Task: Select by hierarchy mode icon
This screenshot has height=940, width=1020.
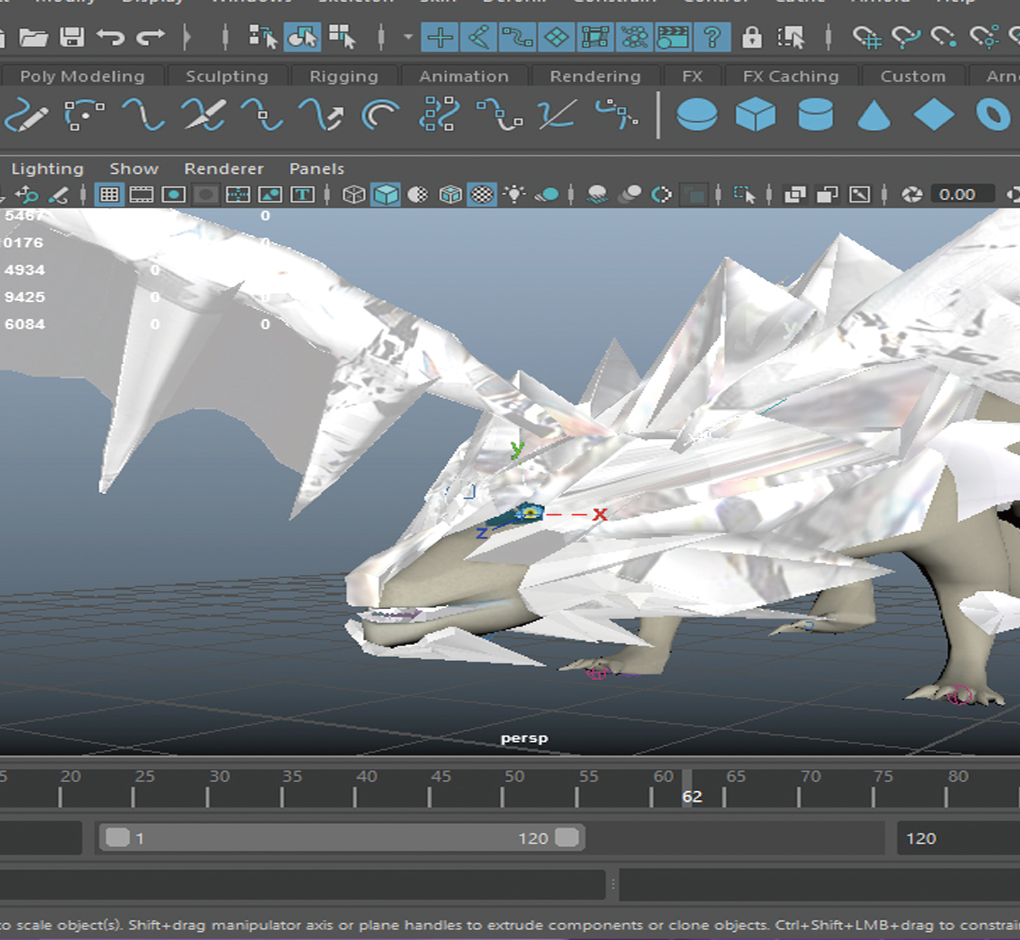Action: [x=263, y=37]
